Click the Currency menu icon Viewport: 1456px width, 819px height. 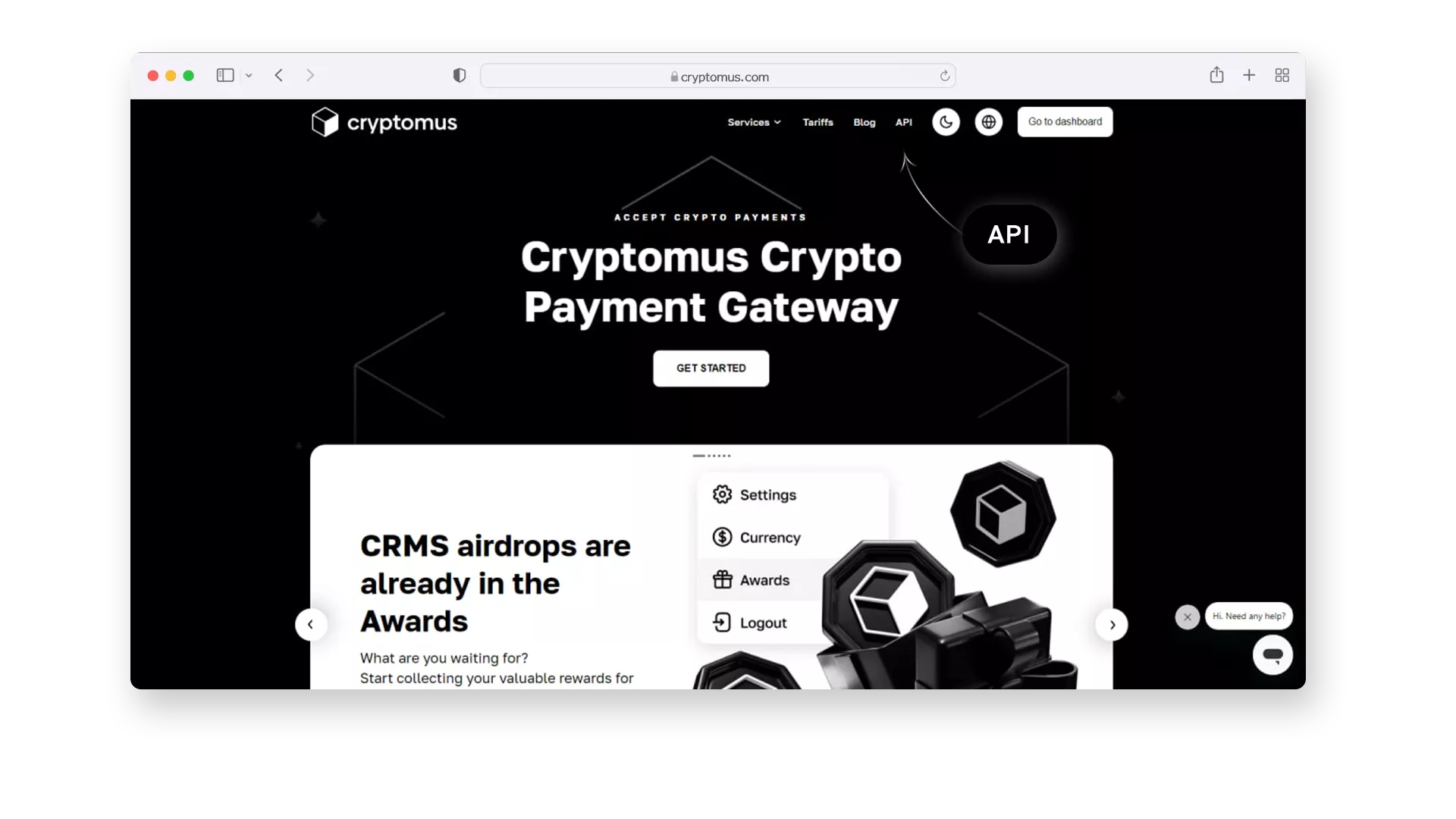pyautogui.click(x=722, y=537)
